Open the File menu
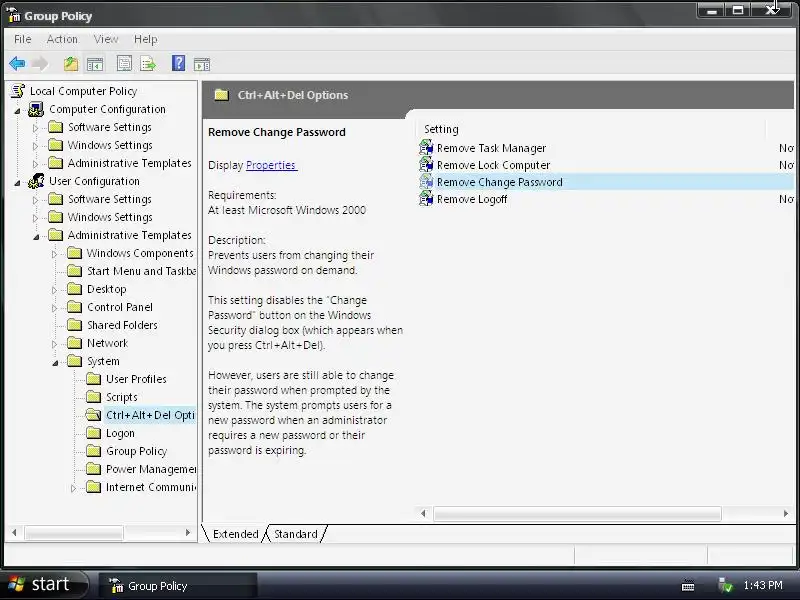800x600 pixels. [x=22, y=39]
